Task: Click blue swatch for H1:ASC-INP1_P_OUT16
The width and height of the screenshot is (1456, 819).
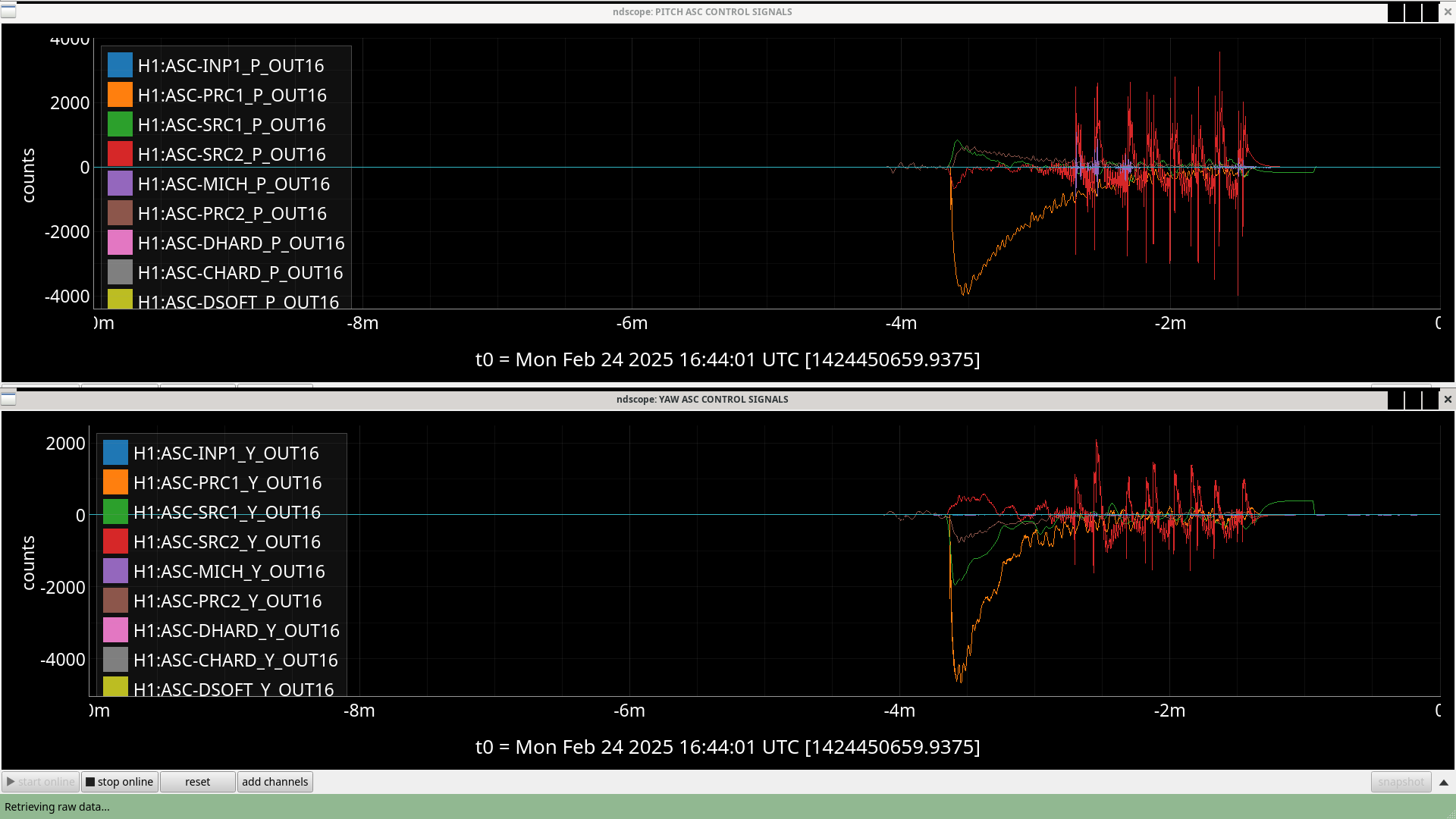Action: point(120,65)
